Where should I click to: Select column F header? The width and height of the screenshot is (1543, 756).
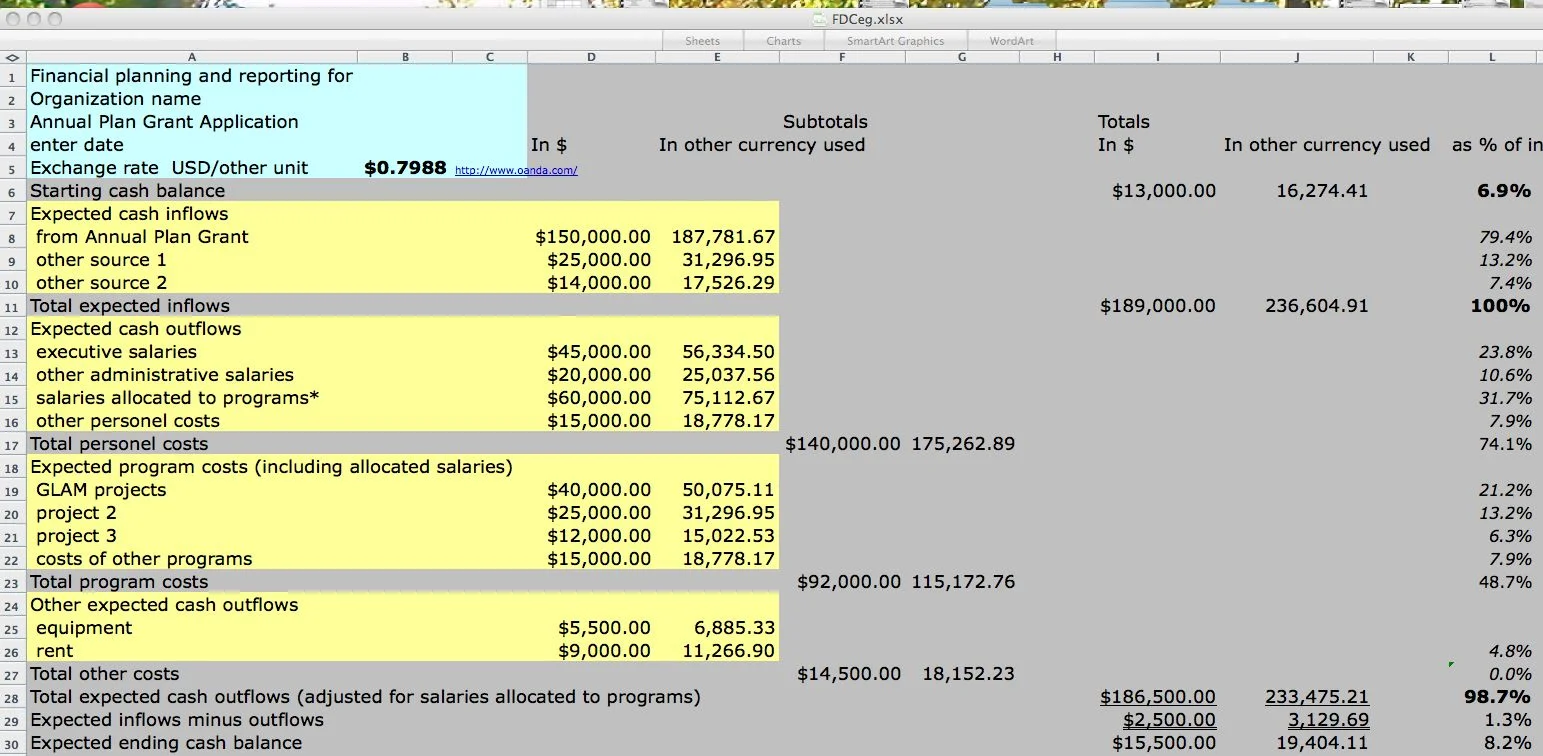[x=842, y=57]
